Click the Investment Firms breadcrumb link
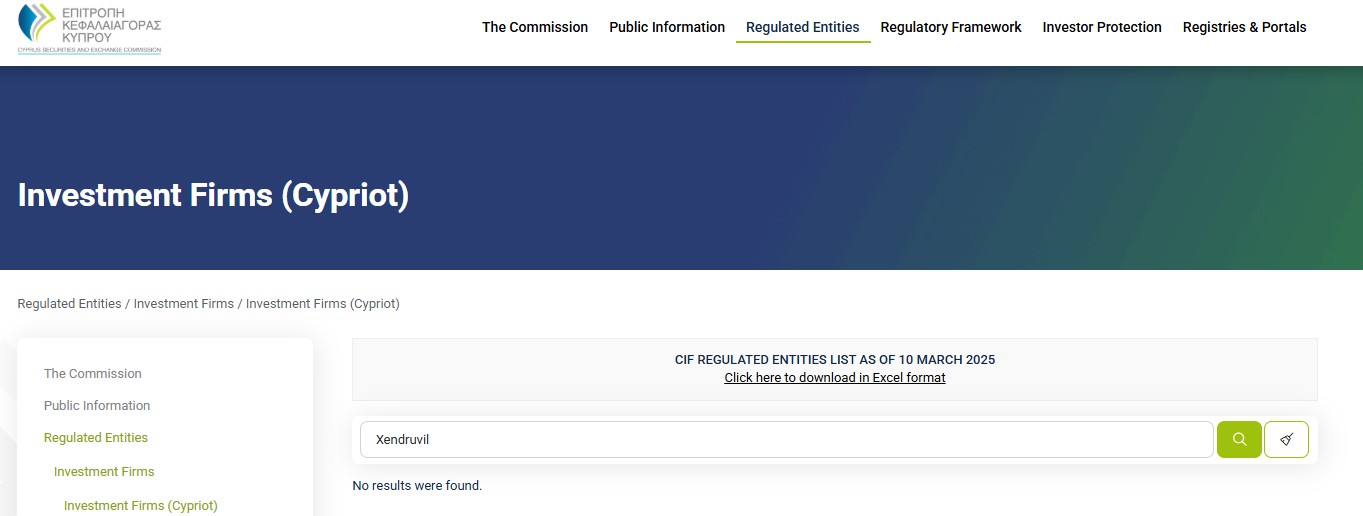Image resolution: width=1363 pixels, height=516 pixels. click(184, 304)
